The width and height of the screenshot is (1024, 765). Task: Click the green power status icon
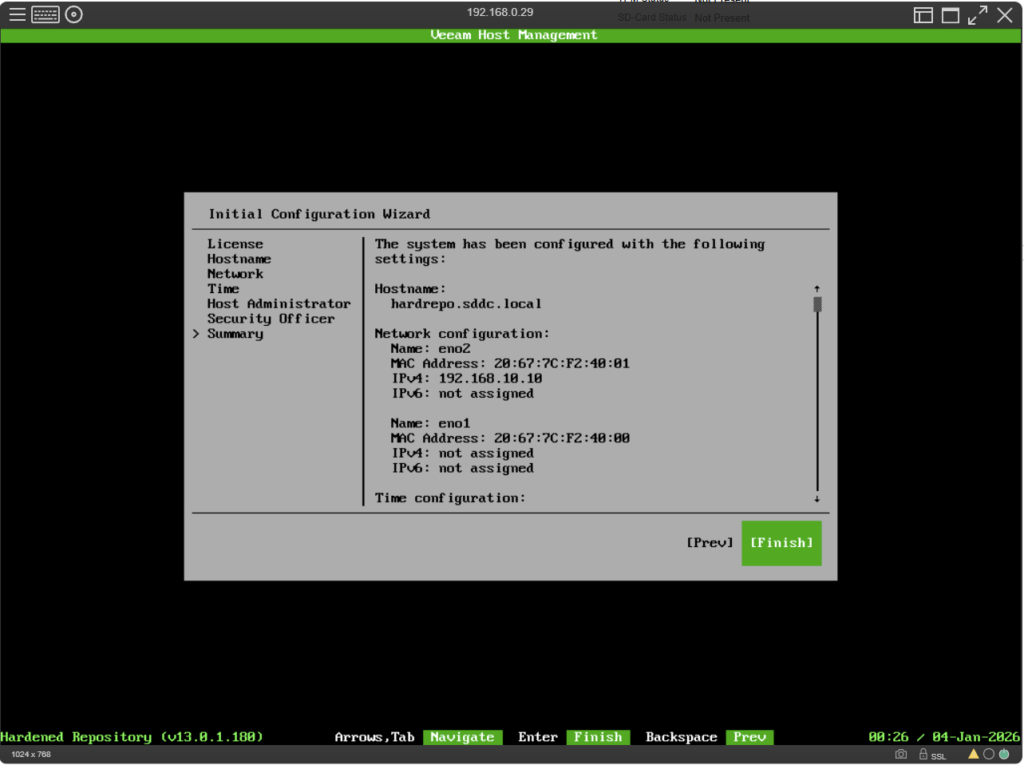click(1003, 754)
